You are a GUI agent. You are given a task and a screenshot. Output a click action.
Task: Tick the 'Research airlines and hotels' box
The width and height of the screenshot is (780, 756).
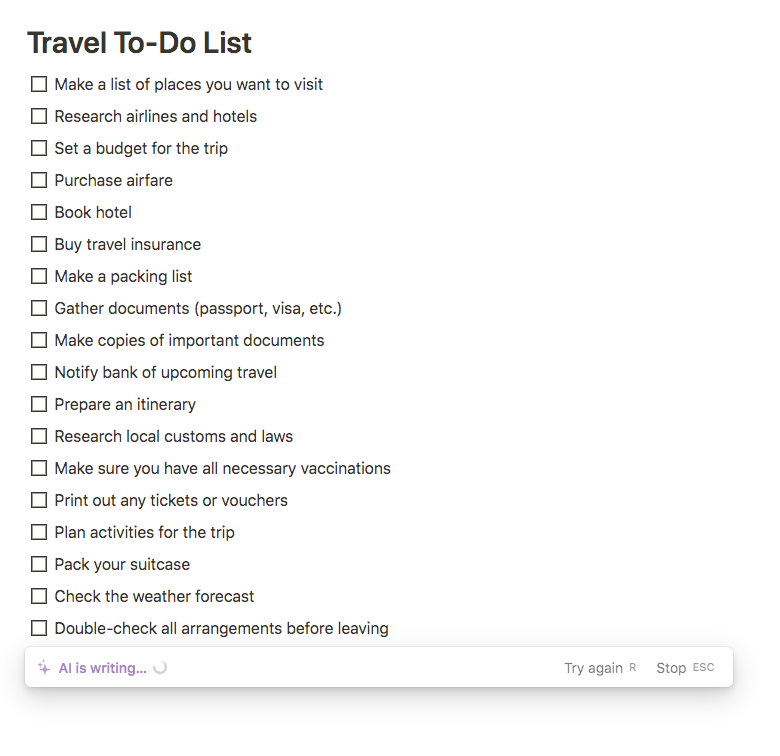pos(39,116)
